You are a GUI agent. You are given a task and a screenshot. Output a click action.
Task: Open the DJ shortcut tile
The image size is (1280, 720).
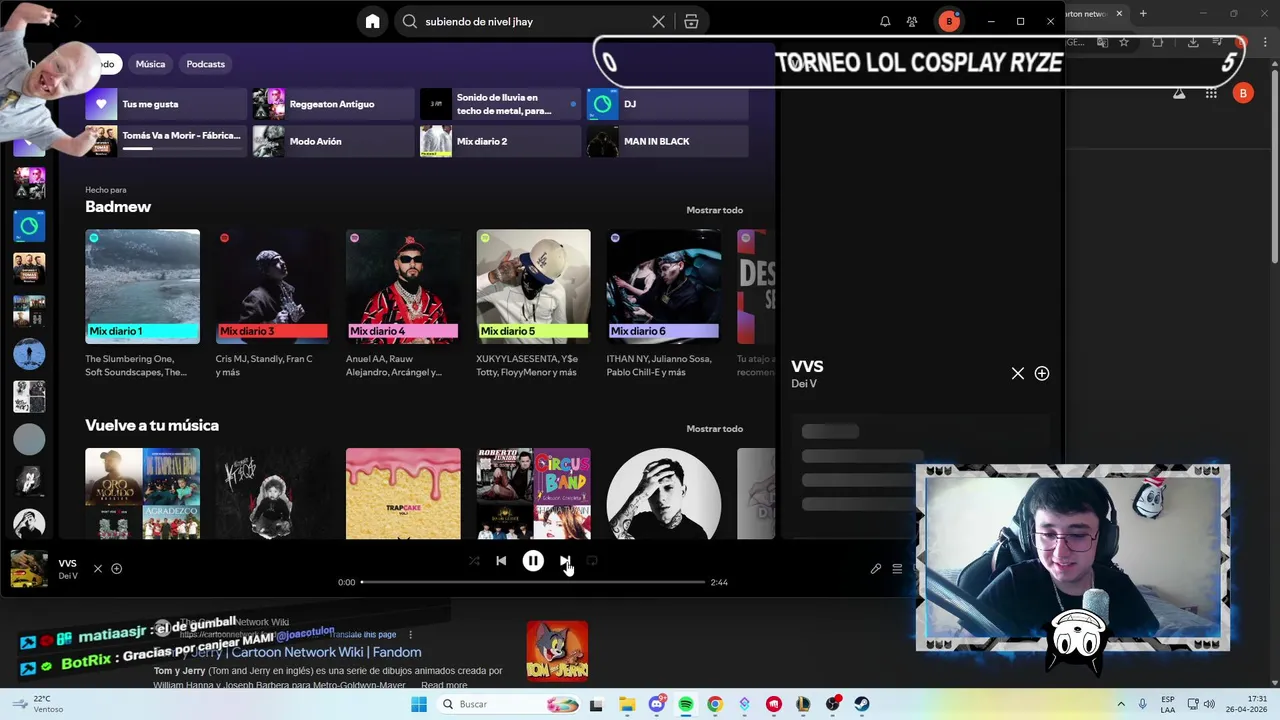coord(667,104)
